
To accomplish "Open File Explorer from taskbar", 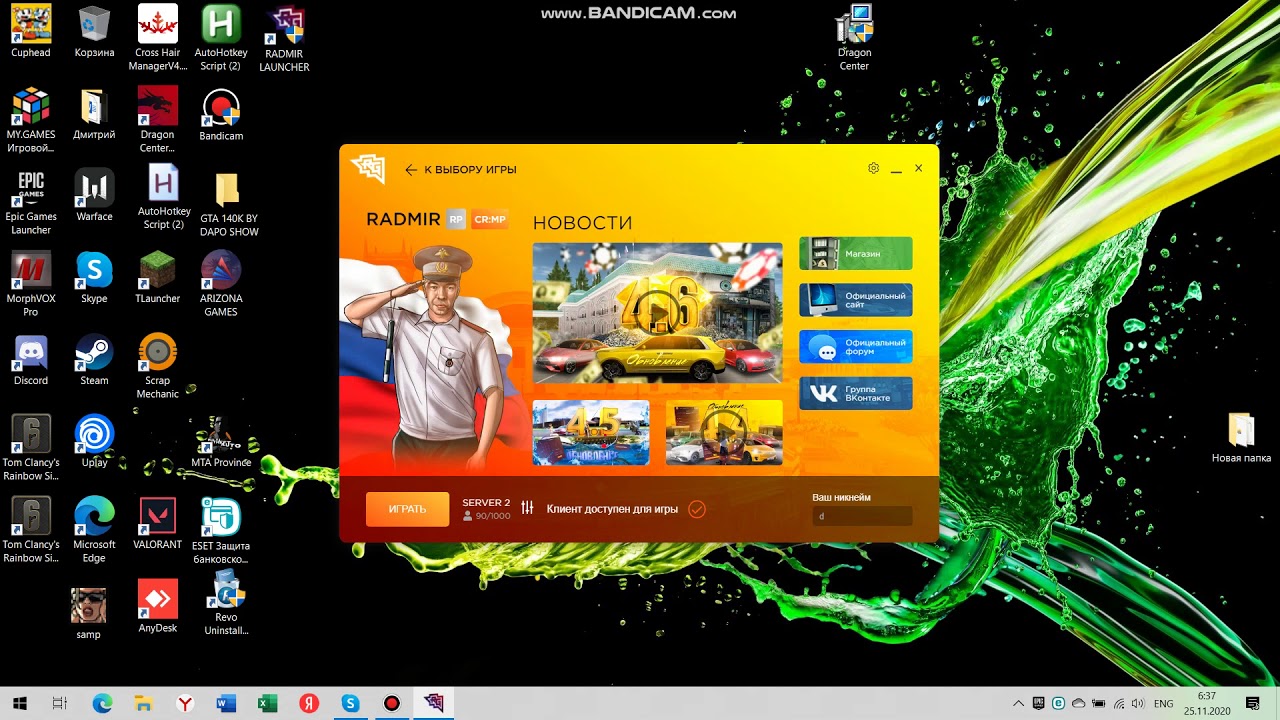I will point(143,703).
